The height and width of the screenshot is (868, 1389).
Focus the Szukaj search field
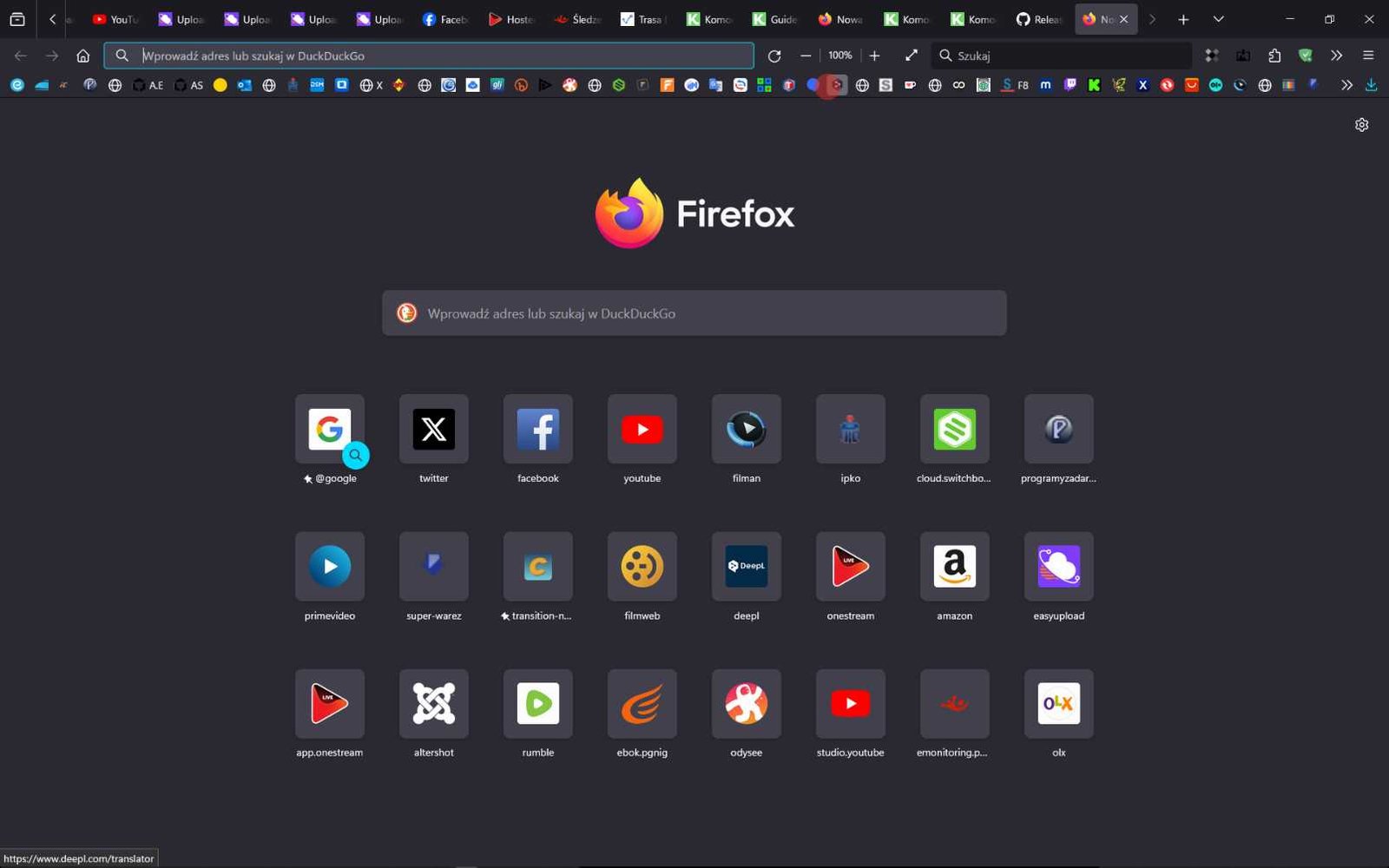point(1062,56)
